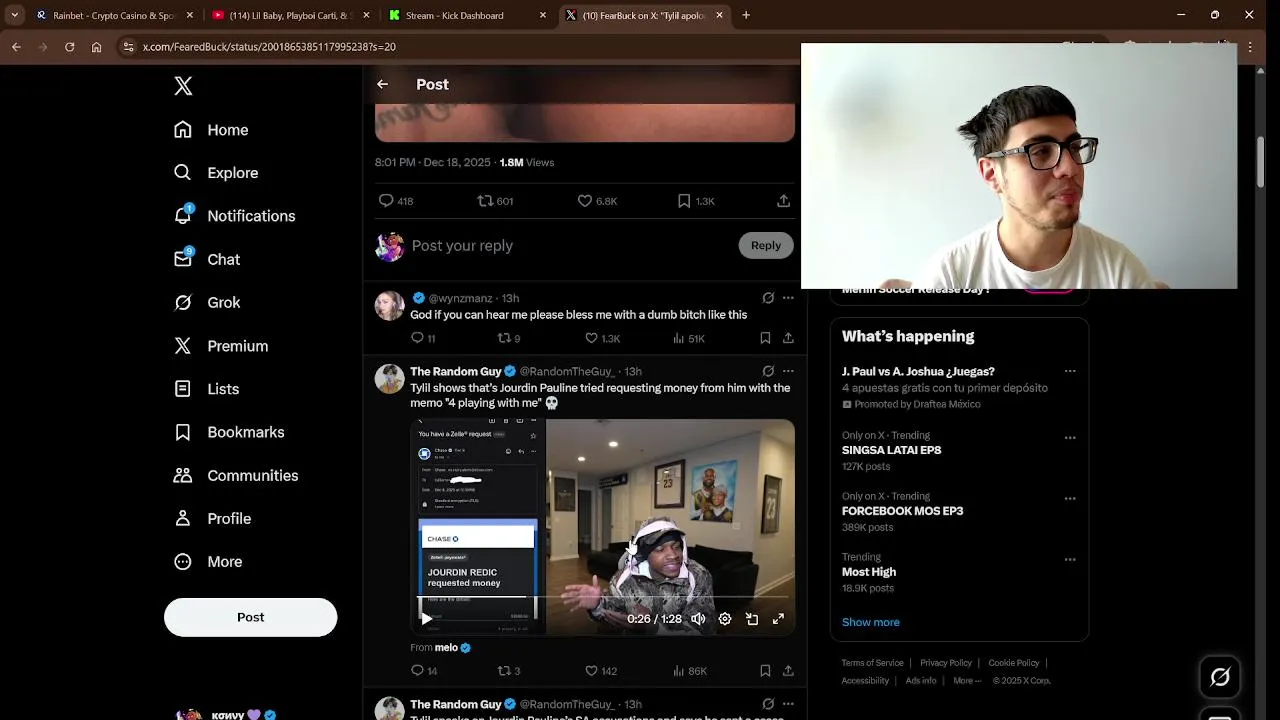Image resolution: width=1280 pixels, height=720 pixels.
Task: Open options for SINGSA LATAI EP8 trend
Action: pyautogui.click(x=1070, y=437)
